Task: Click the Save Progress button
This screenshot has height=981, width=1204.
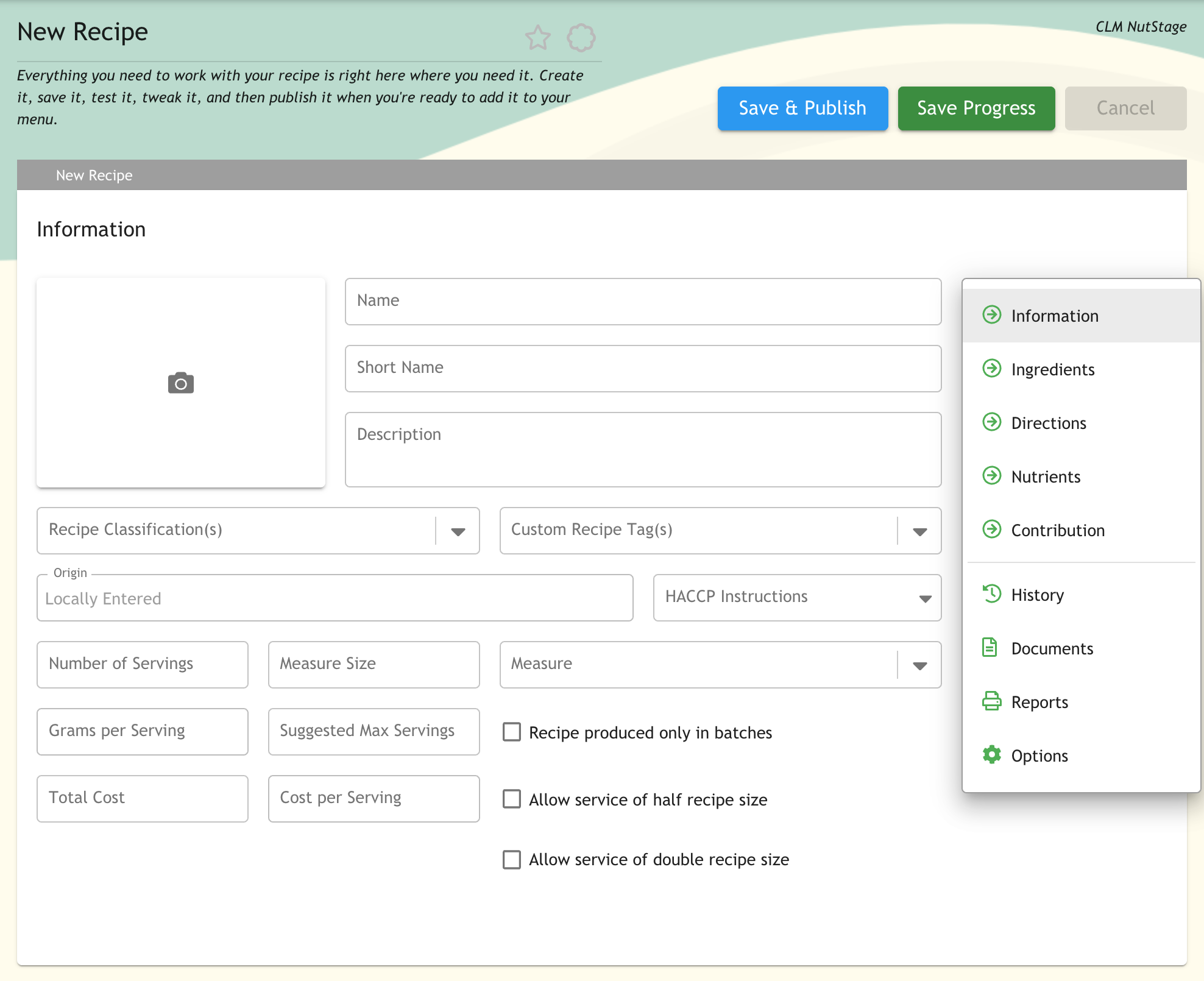Action: 976,108
